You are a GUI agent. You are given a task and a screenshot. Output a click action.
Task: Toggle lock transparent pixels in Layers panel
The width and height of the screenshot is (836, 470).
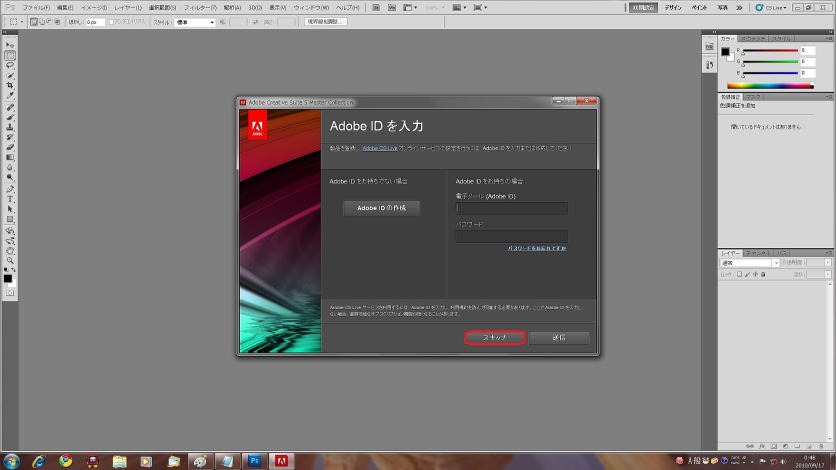[x=739, y=274]
